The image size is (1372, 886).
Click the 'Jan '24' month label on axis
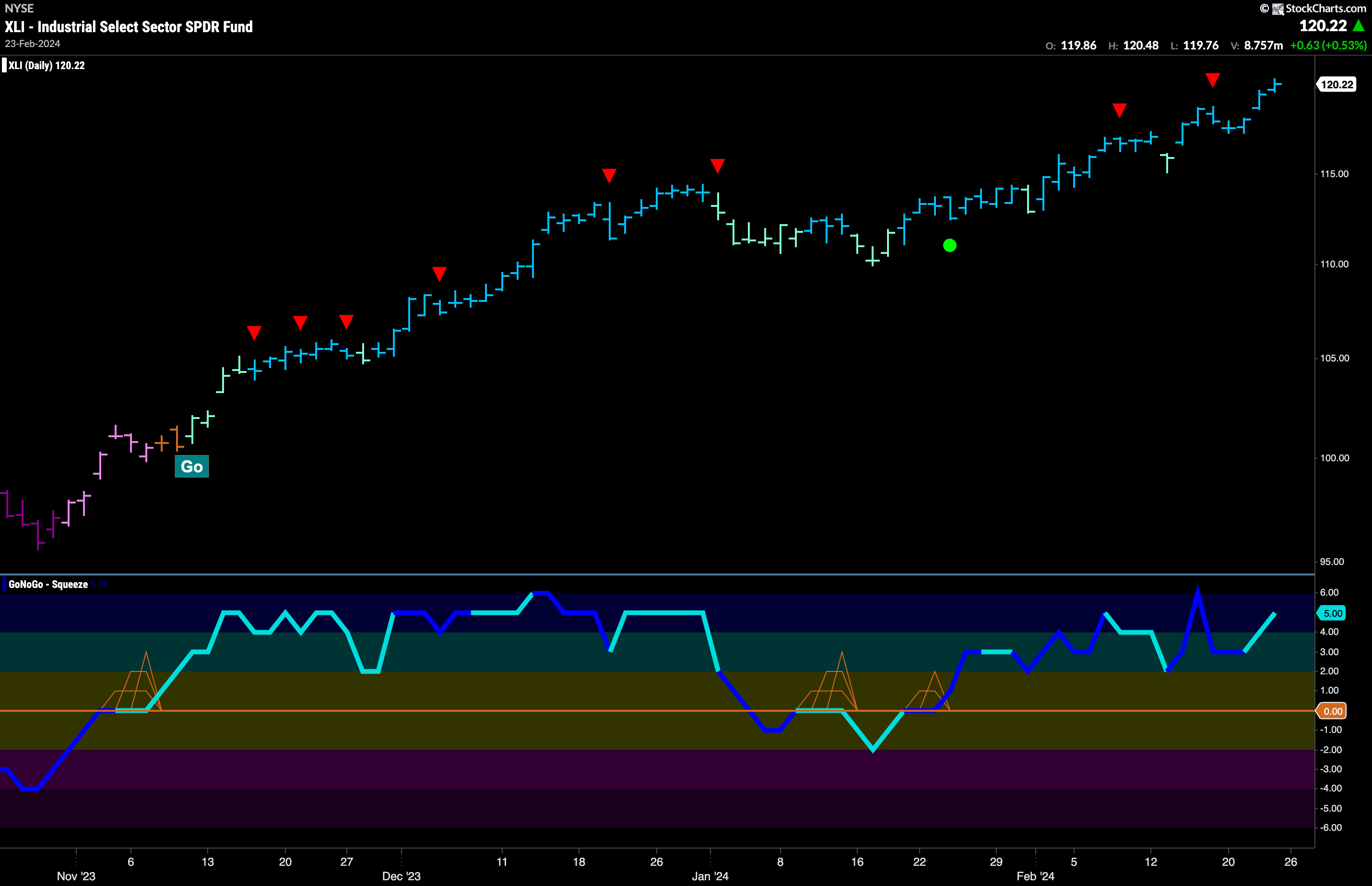(x=710, y=876)
